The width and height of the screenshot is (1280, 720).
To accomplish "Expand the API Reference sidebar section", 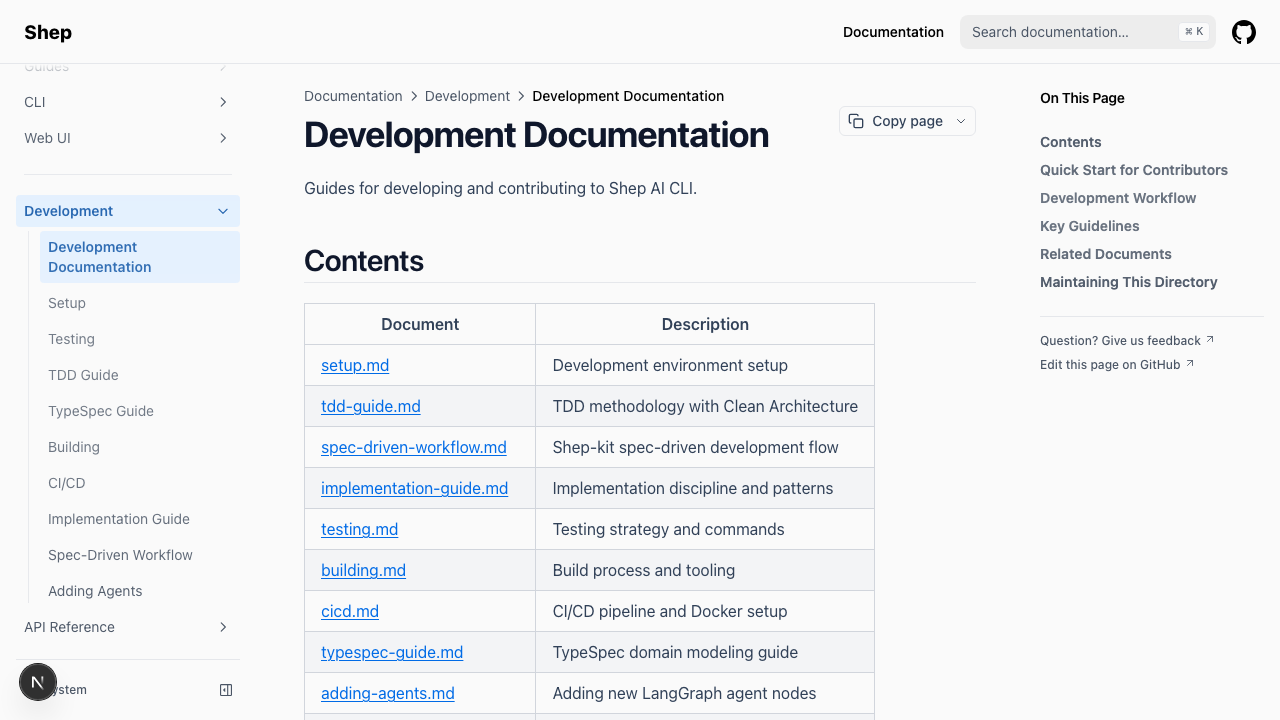I will [128, 627].
